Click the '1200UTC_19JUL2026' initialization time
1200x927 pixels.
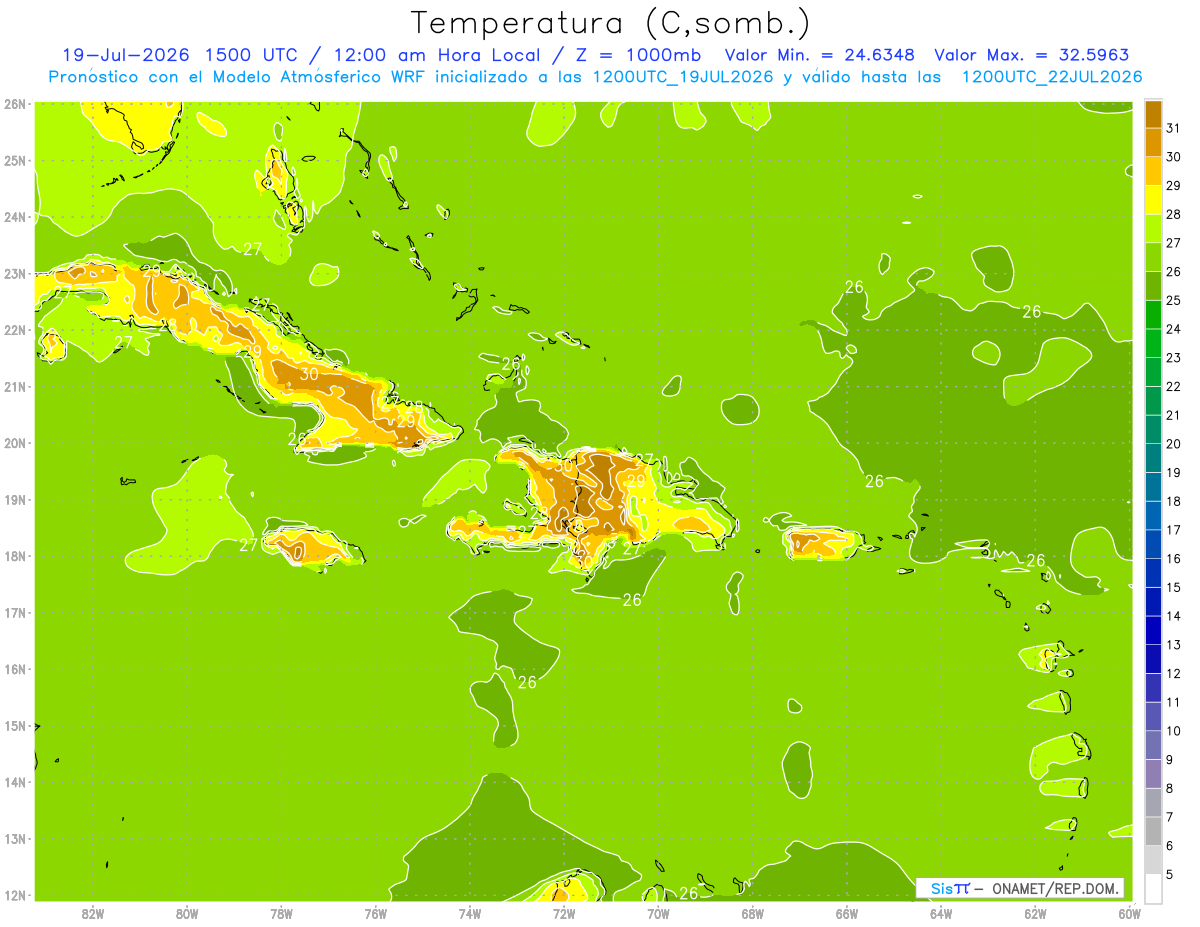point(683,77)
